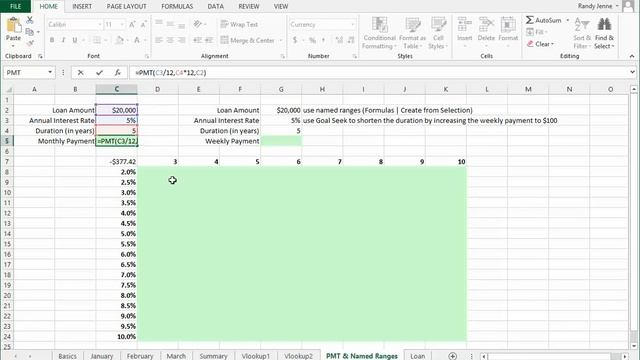Click the Font Color A icon
The image size is (640, 360).
coord(137,40)
